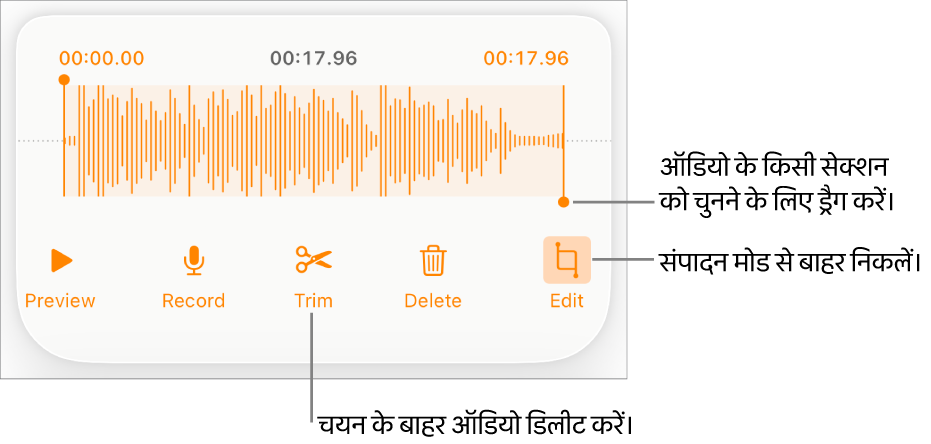Click the Trim text label
The image size is (931, 444).
314,301
